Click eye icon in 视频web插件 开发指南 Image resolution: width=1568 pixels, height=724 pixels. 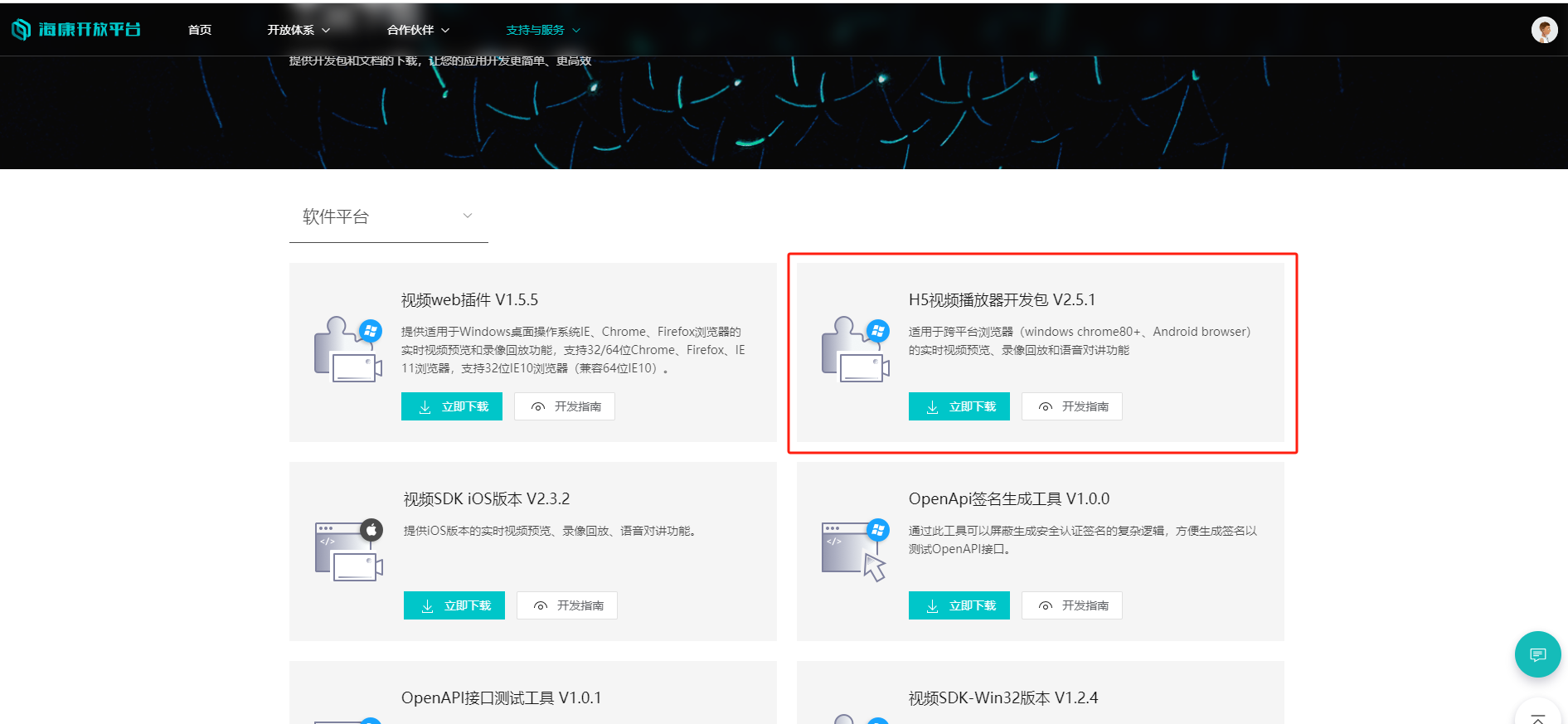pos(538,407)
